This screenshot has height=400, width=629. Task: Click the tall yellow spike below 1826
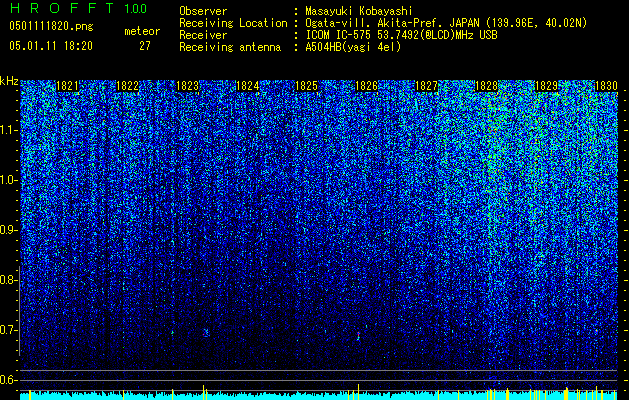click(x=359, y=392)
